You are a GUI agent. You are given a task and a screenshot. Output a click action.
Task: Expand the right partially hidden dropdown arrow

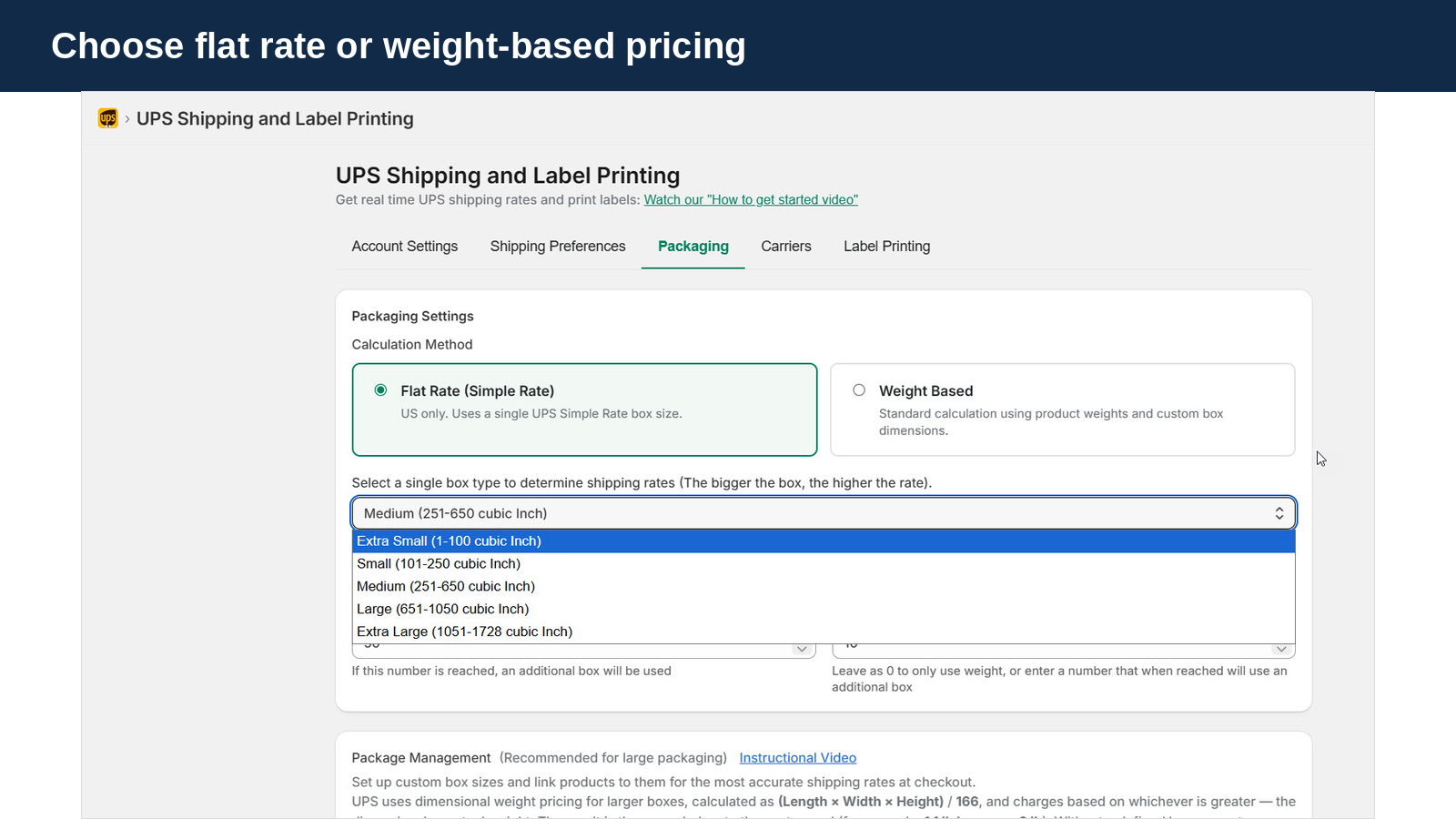coord(1281,649)
